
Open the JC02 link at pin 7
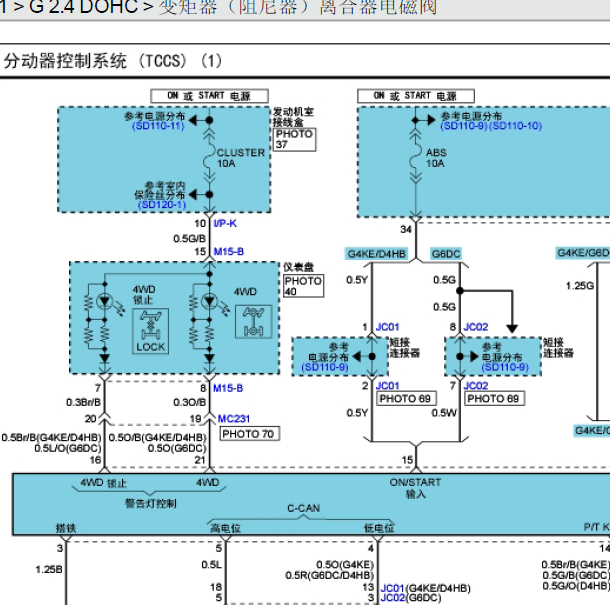click(x=476, y=386)
